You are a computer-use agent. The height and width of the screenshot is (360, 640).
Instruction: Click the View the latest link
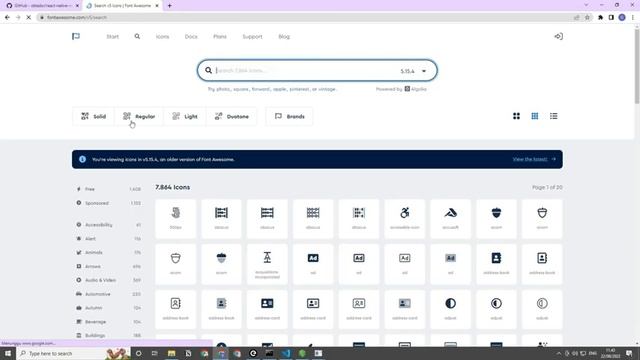coord(534,159)
